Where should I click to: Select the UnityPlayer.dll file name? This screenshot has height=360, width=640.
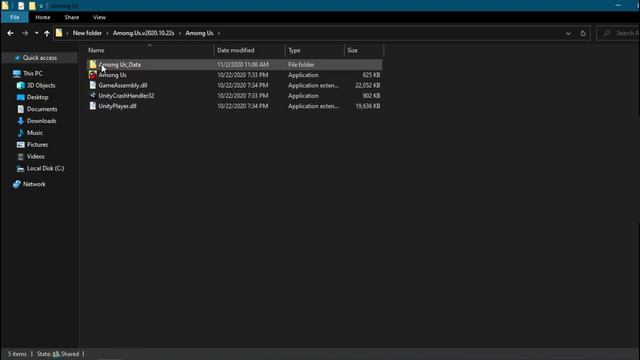(117, 106)
